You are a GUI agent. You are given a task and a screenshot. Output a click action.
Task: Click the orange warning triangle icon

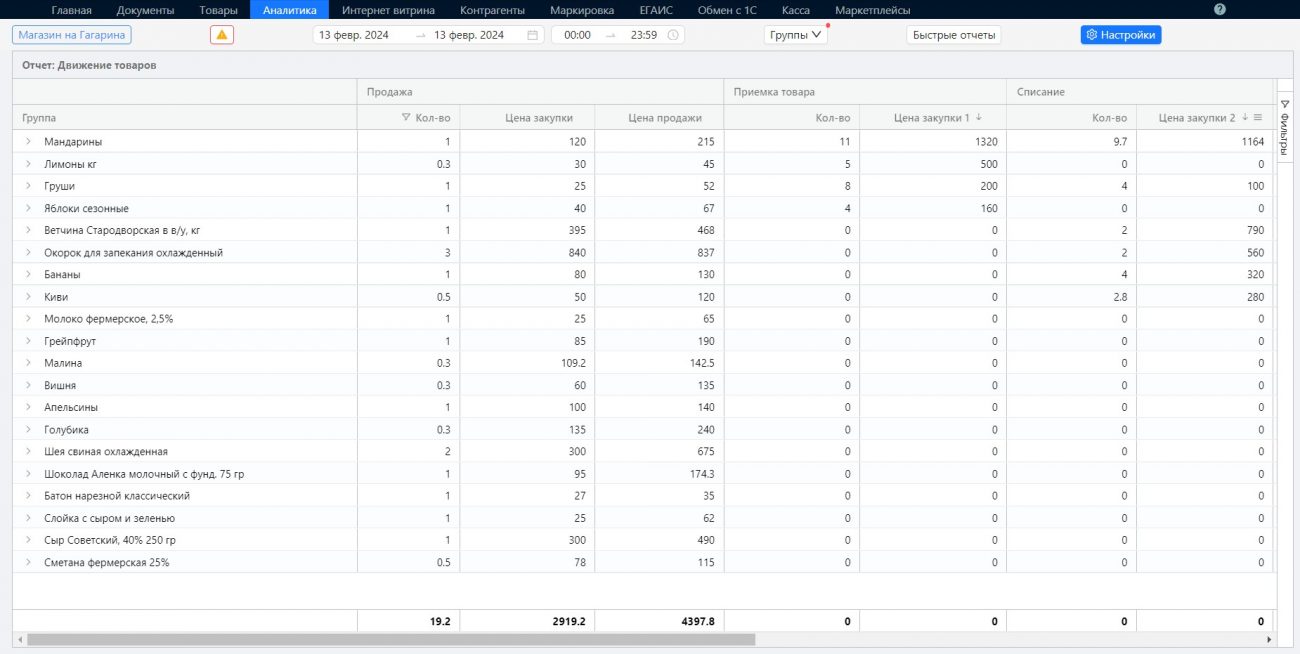(222, 35)
